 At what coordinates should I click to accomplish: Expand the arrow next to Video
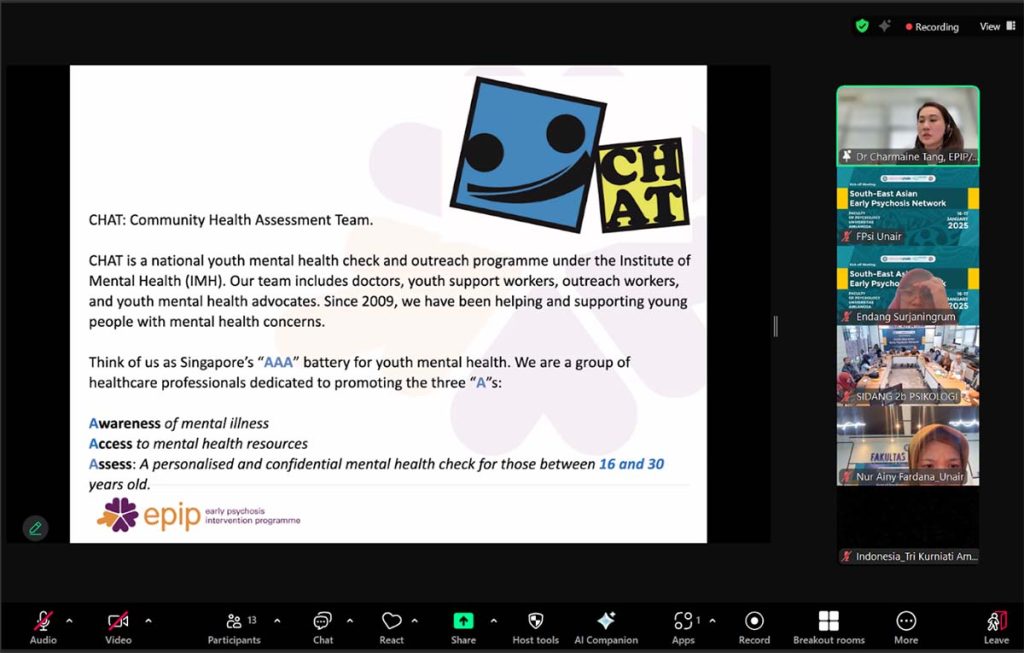pyautogui.click(x=148, y=621)
